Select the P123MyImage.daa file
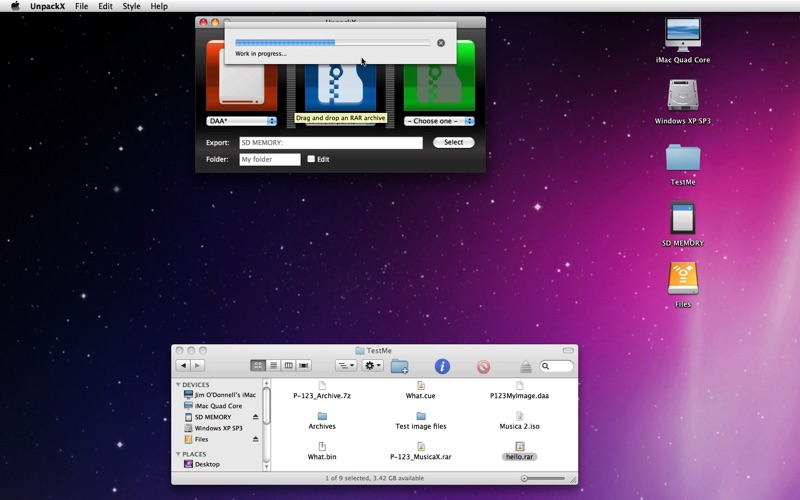Screen dimensions: 800x500 pyautogui.click(x=519, y=391)
